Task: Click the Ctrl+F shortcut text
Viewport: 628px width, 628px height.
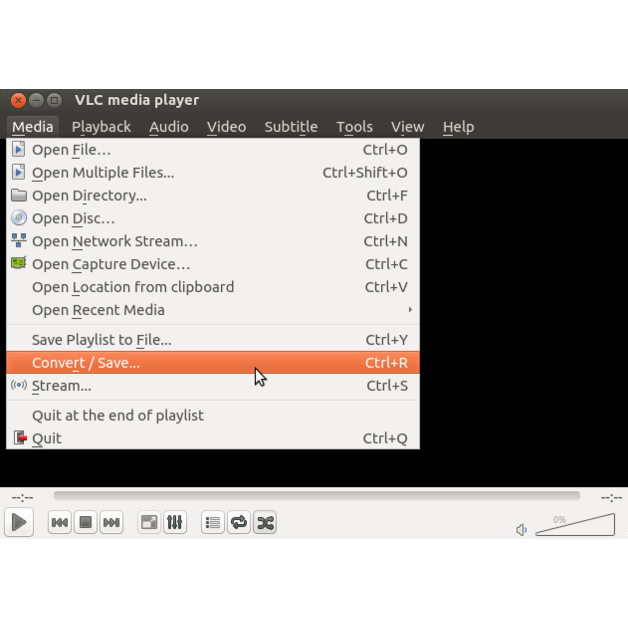Action: click(387, 195)
